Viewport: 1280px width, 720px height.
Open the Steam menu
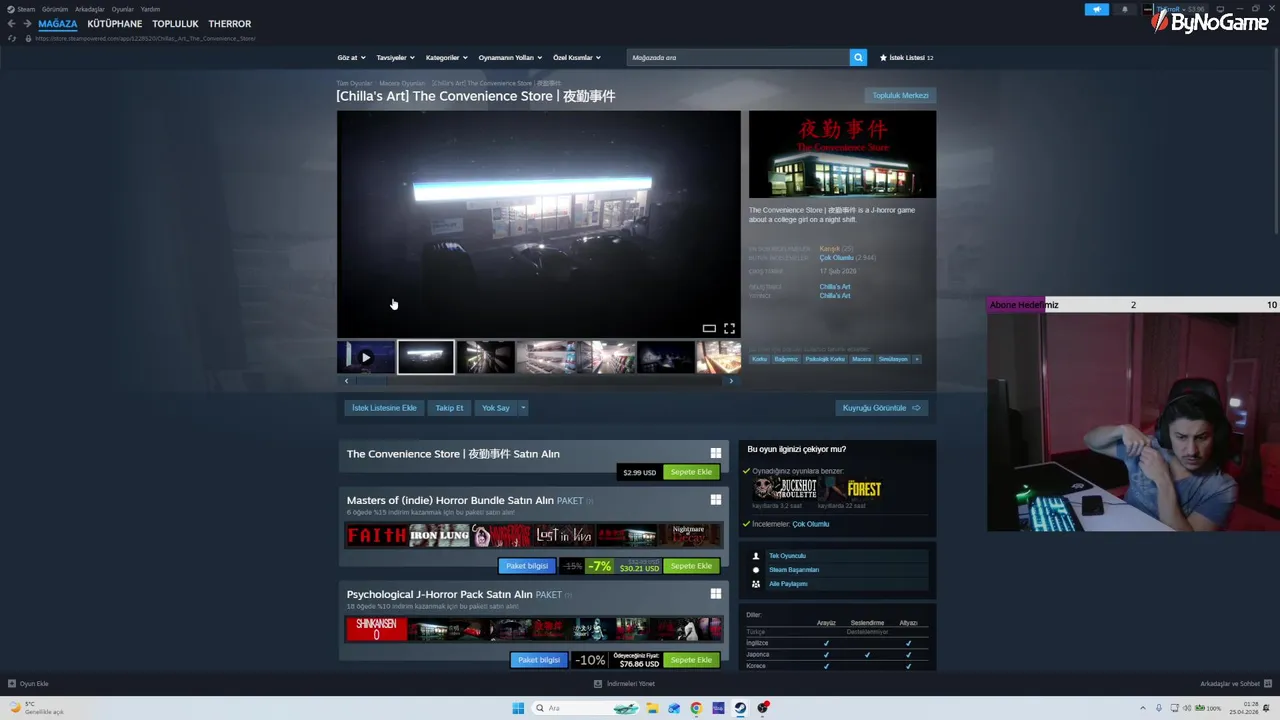tap(22, 9)
